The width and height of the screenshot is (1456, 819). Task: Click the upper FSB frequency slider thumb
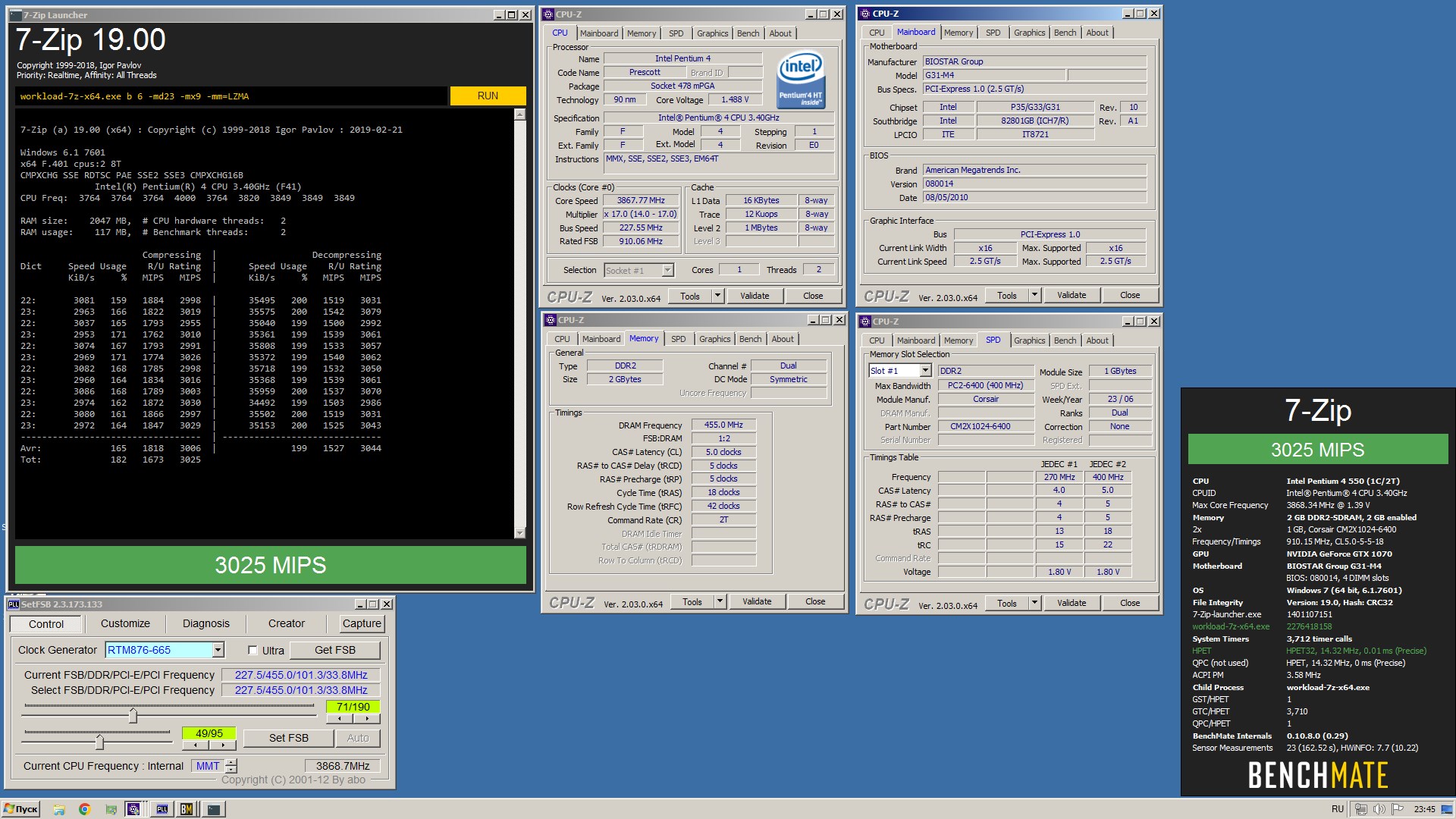coord(133,715)
